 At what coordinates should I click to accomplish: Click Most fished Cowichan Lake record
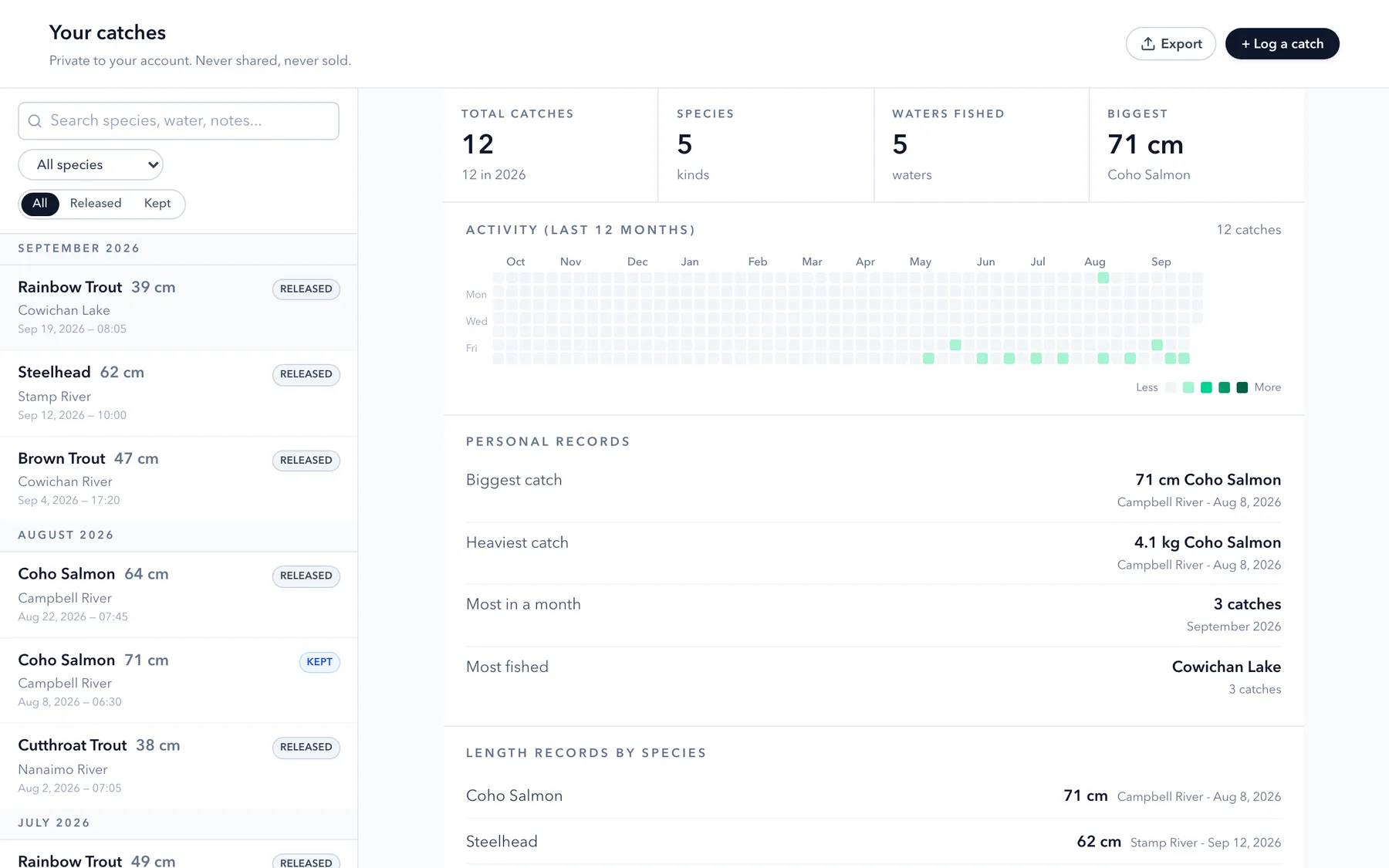874,677
